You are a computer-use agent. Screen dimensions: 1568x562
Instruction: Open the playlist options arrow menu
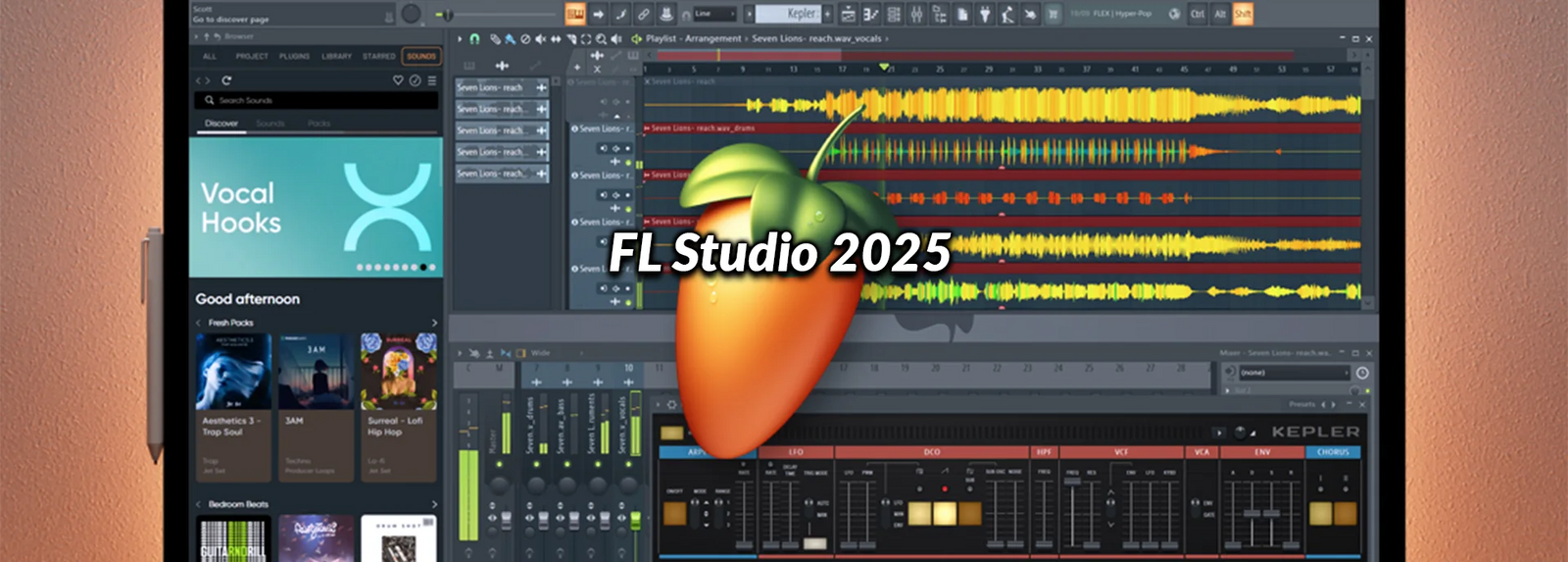click(460, 39)
